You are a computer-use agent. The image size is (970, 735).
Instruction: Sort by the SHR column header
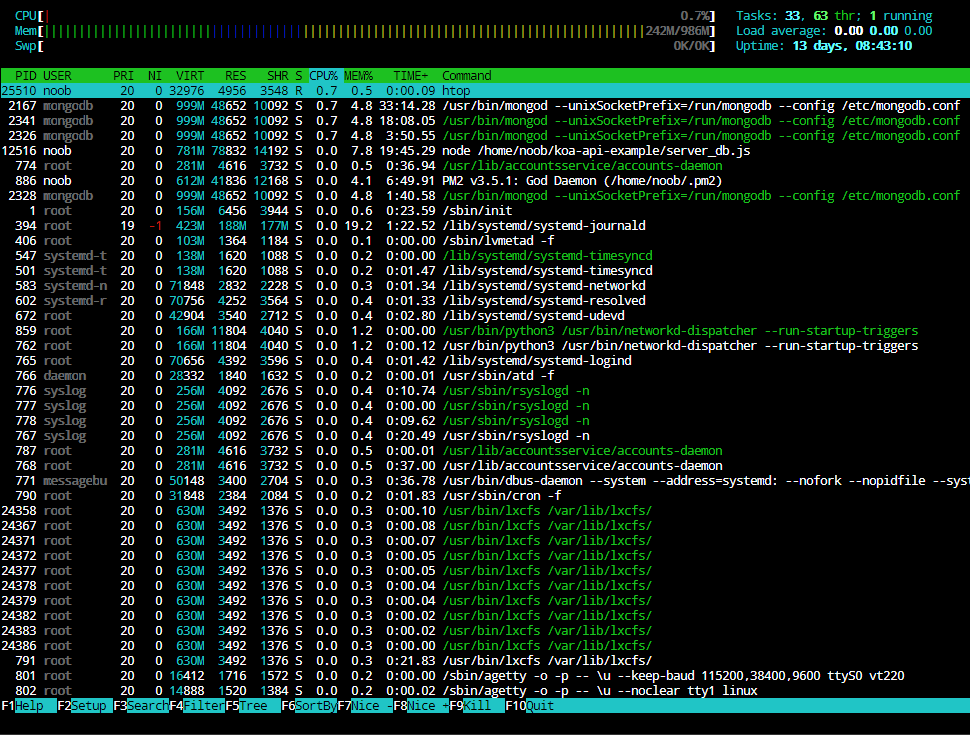point(277,75)
